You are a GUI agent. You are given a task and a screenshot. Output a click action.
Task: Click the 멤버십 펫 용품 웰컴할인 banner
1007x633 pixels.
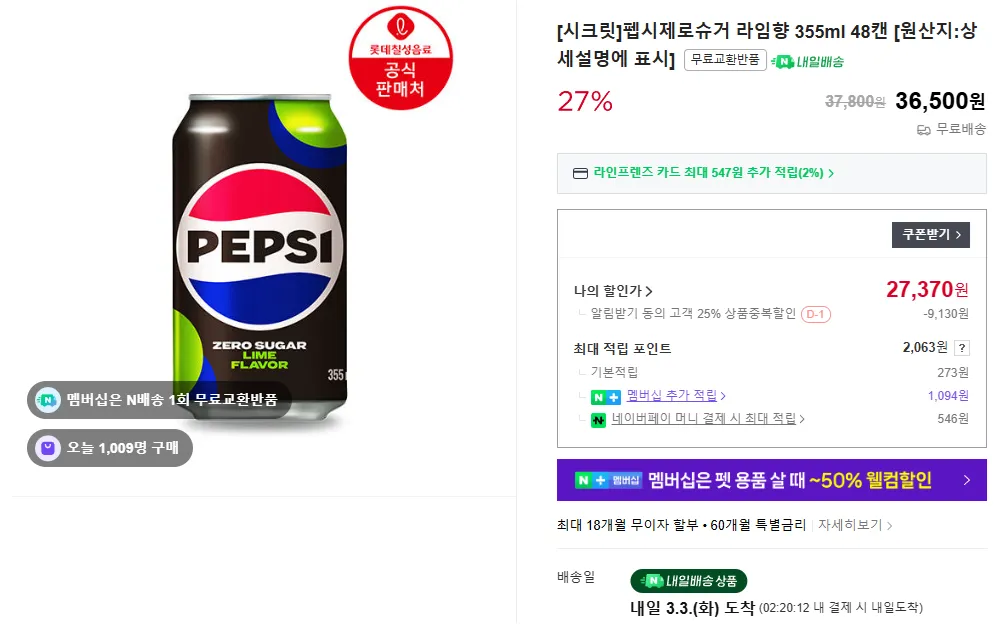point(771,480)
